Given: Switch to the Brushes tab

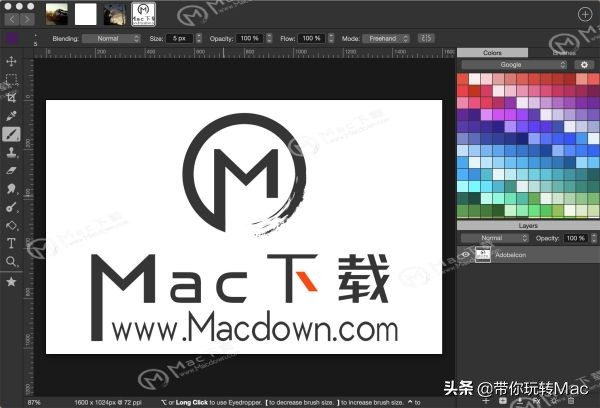Looking at the screenshot, I should coord(564,53).
